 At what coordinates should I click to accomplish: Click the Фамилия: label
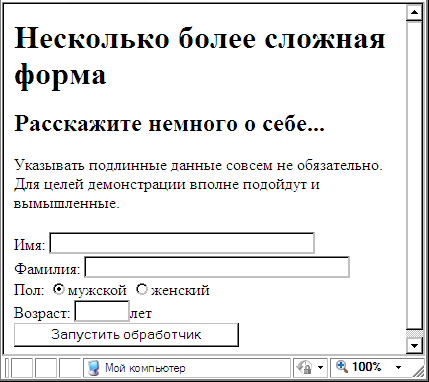point(47,269)
